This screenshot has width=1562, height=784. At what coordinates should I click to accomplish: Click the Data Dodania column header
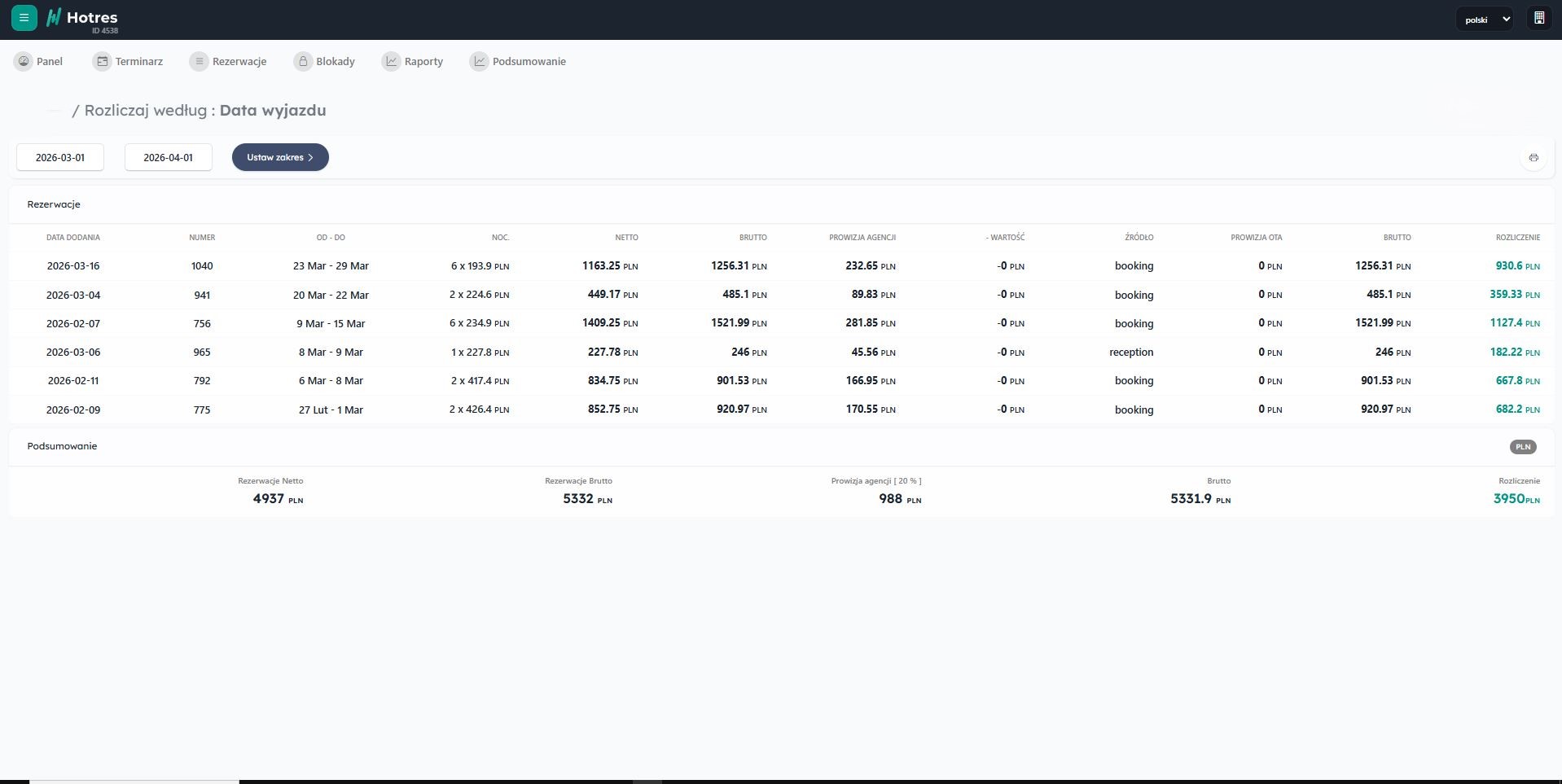[73, 238]
